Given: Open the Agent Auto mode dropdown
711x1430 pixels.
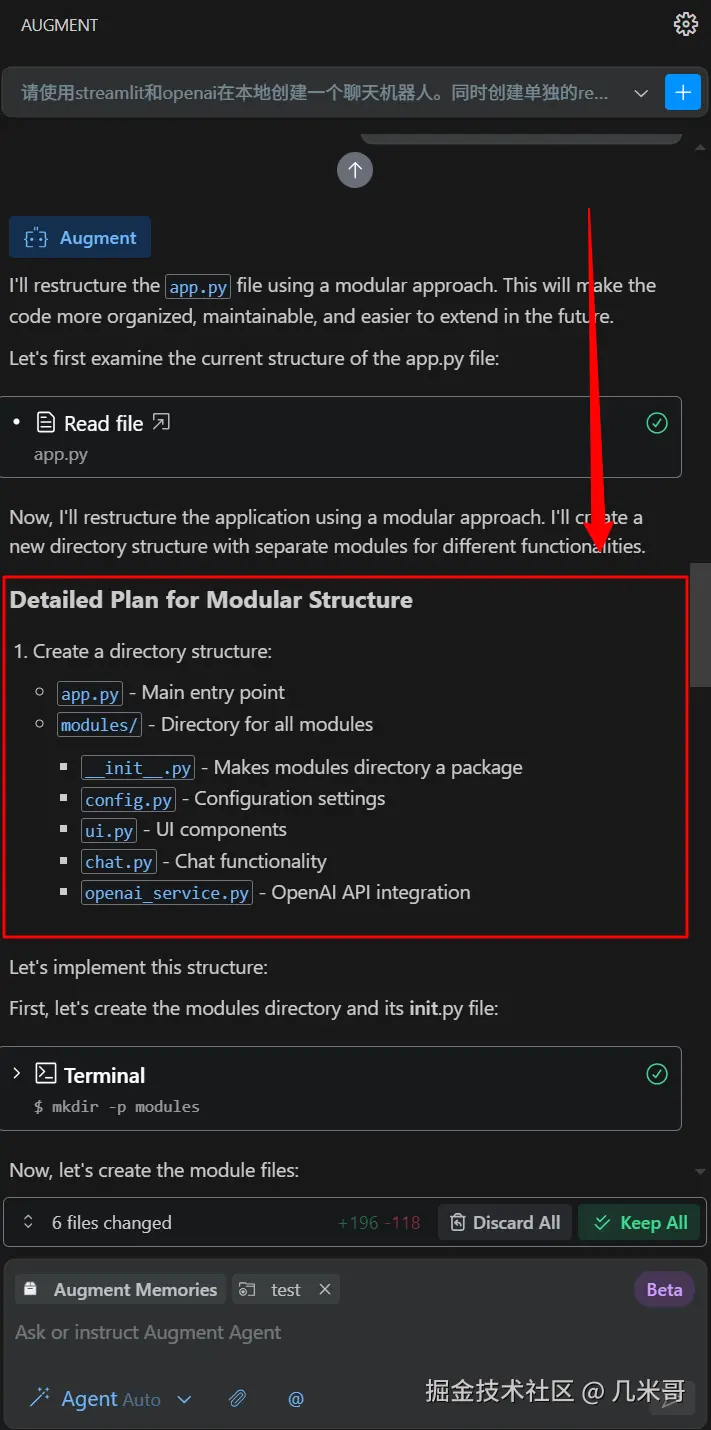Looking at the screenshot, I should tap(184, 1399).
